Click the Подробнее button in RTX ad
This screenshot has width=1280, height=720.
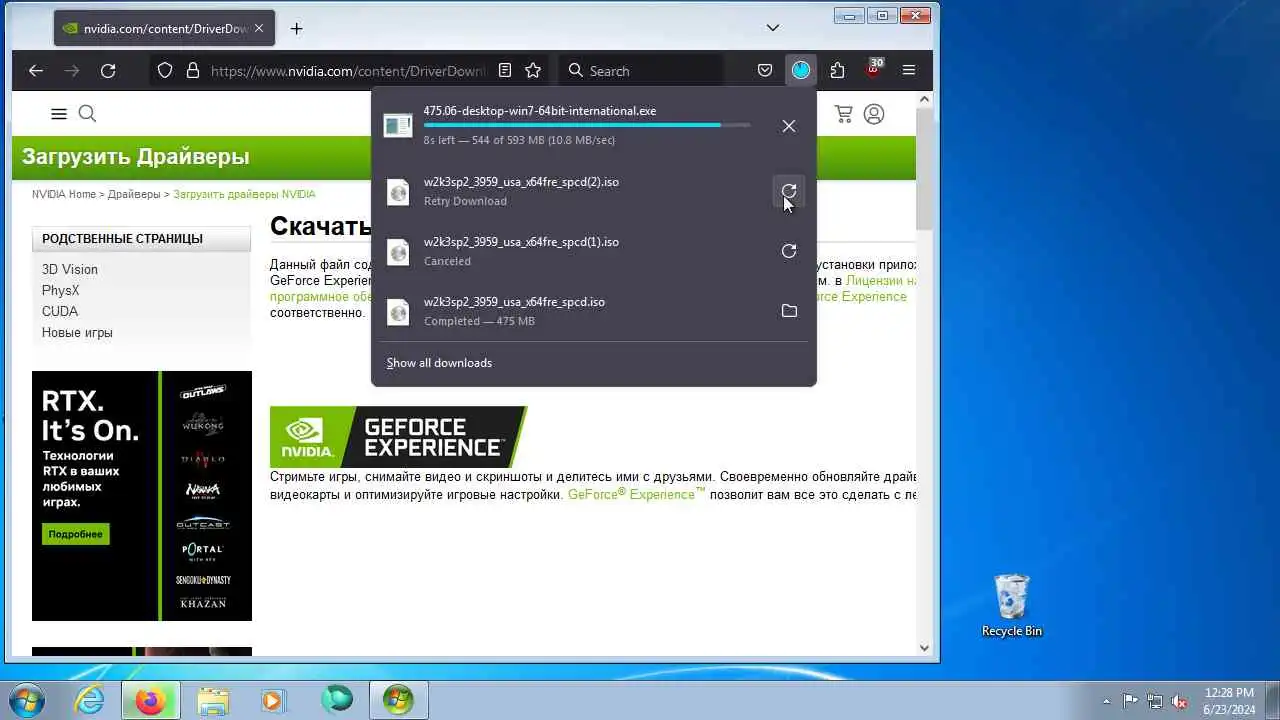click(76, 534)
